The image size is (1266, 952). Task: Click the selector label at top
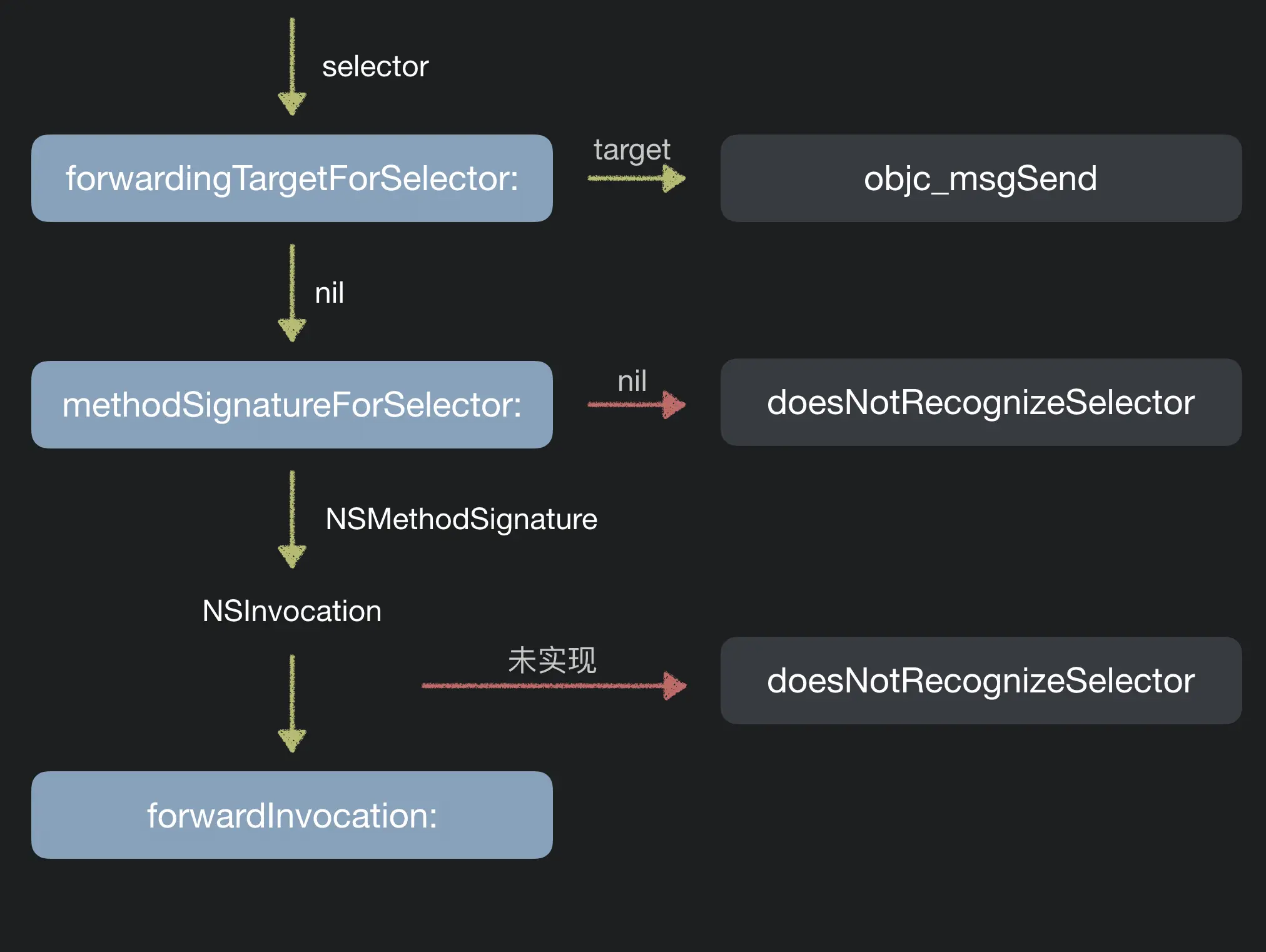click(x=375, y=67)
